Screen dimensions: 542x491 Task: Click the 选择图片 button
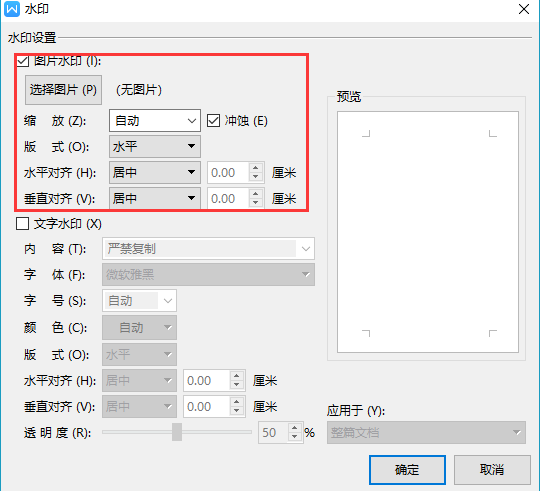tap(63, 90)
